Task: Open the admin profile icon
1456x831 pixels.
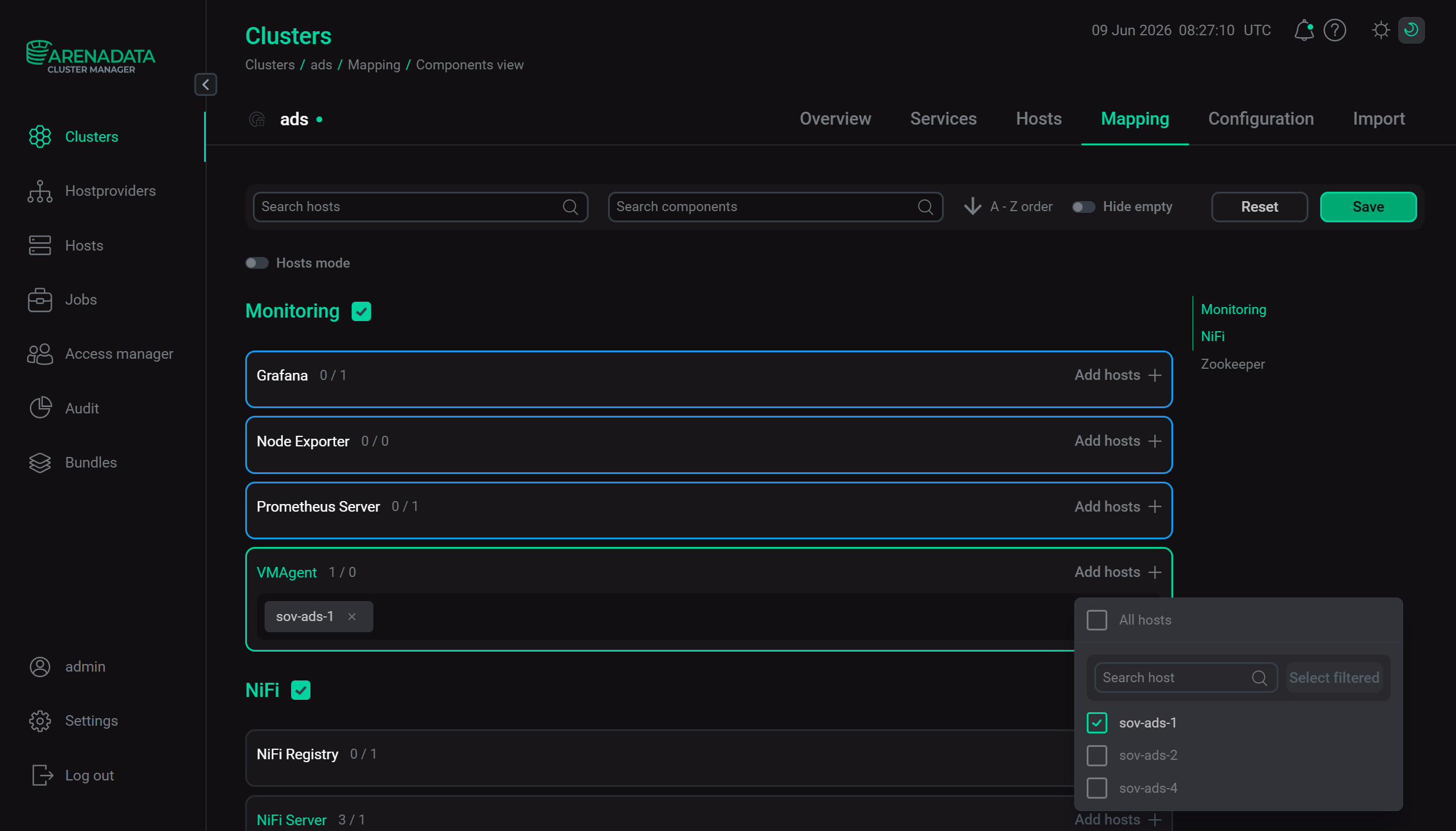Action: point(40,667)
